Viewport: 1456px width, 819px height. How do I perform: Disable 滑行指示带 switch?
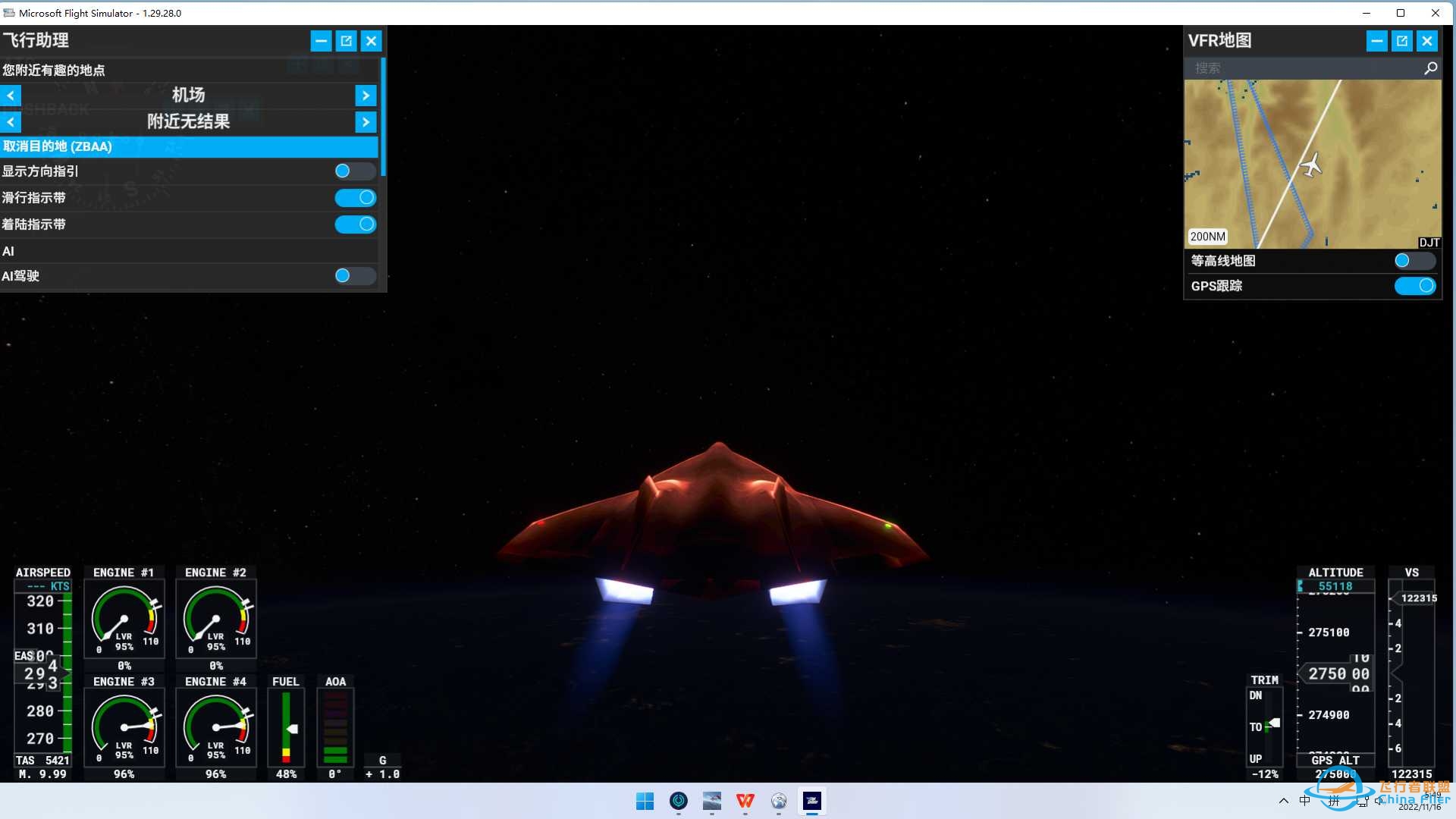(355, 198)
